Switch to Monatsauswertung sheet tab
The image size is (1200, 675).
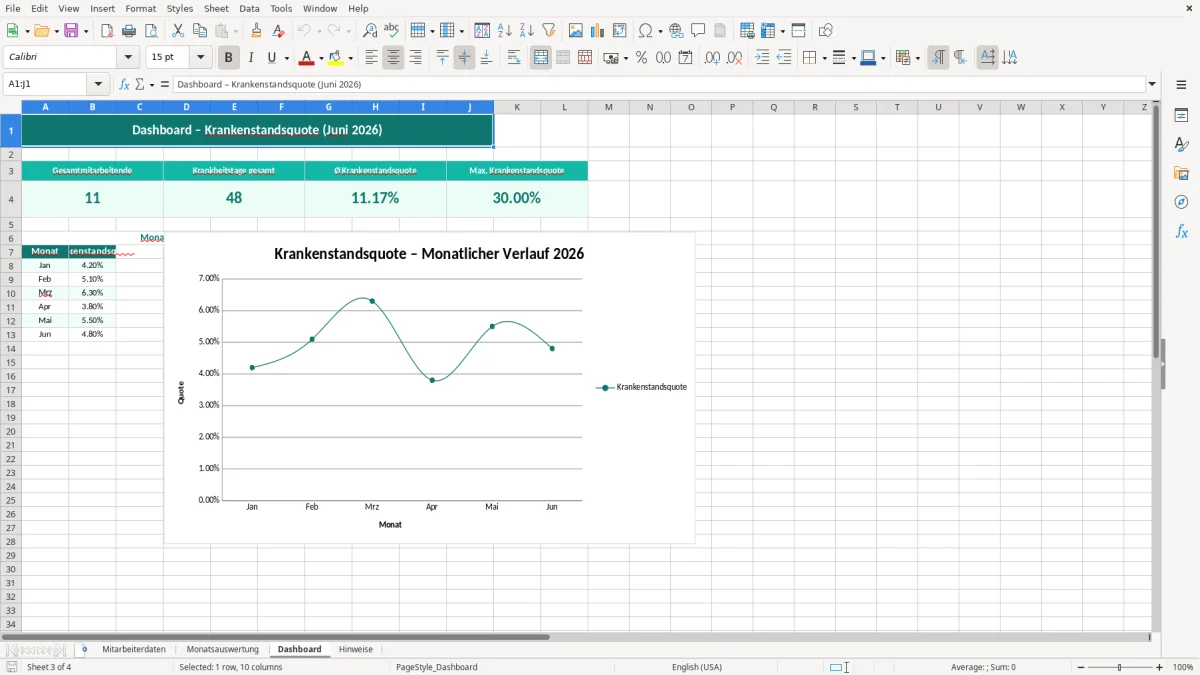tap(222, 649)
